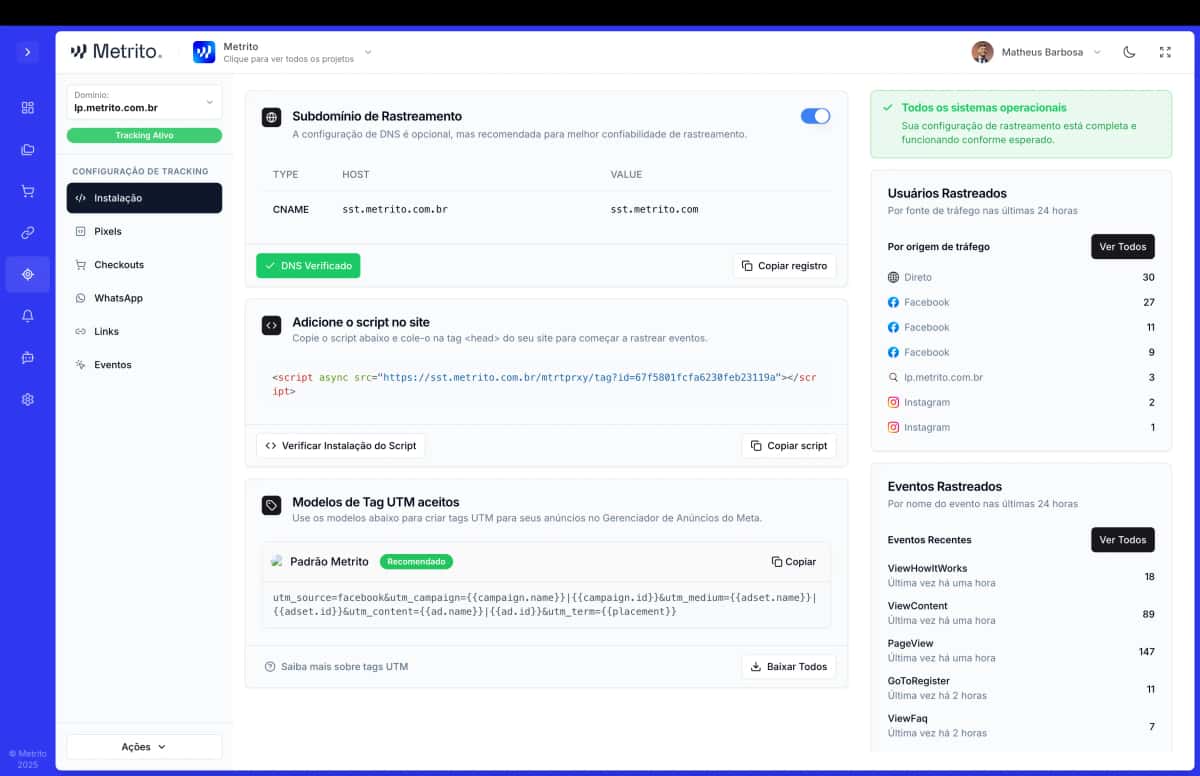Screen dimensions: 1200x776
Task: Open settings via the gear icon
Action: pos(27,398)
